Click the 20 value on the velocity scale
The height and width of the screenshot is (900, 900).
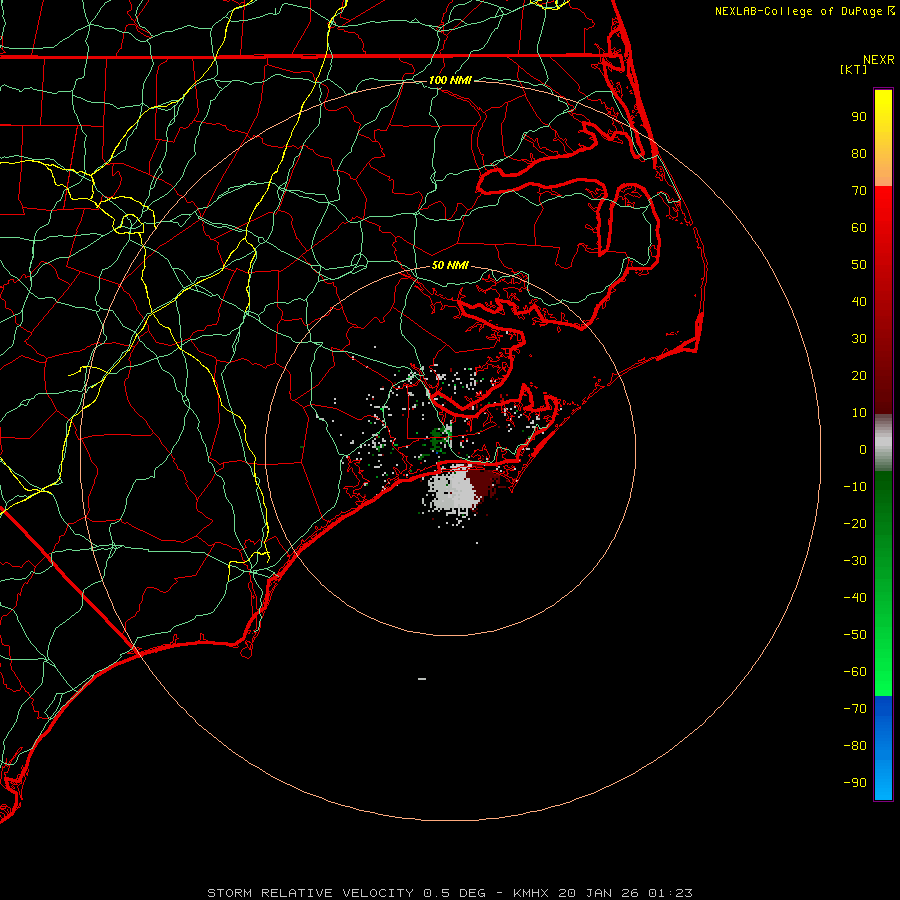(x=859, y=375)
